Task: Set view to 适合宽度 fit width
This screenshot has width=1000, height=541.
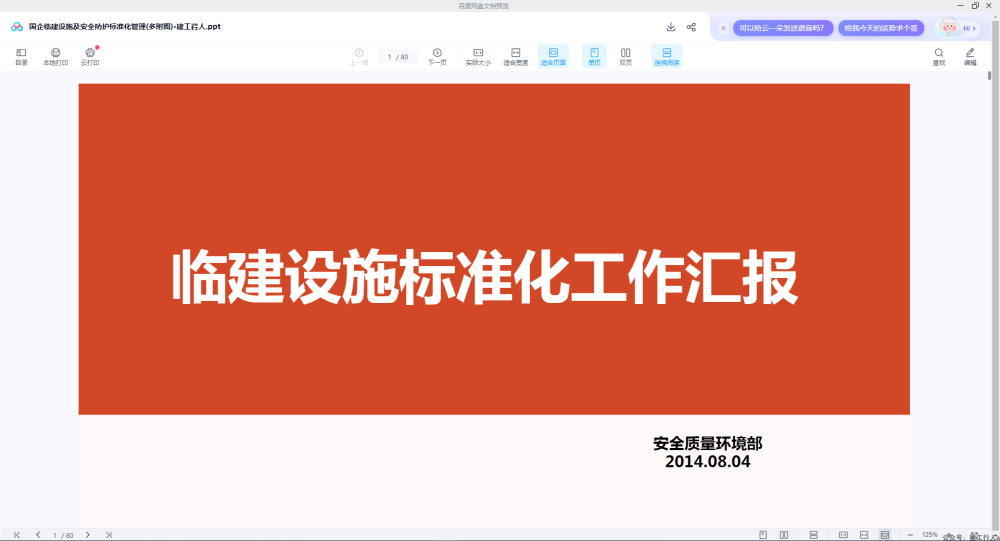Action: point(515,57)
